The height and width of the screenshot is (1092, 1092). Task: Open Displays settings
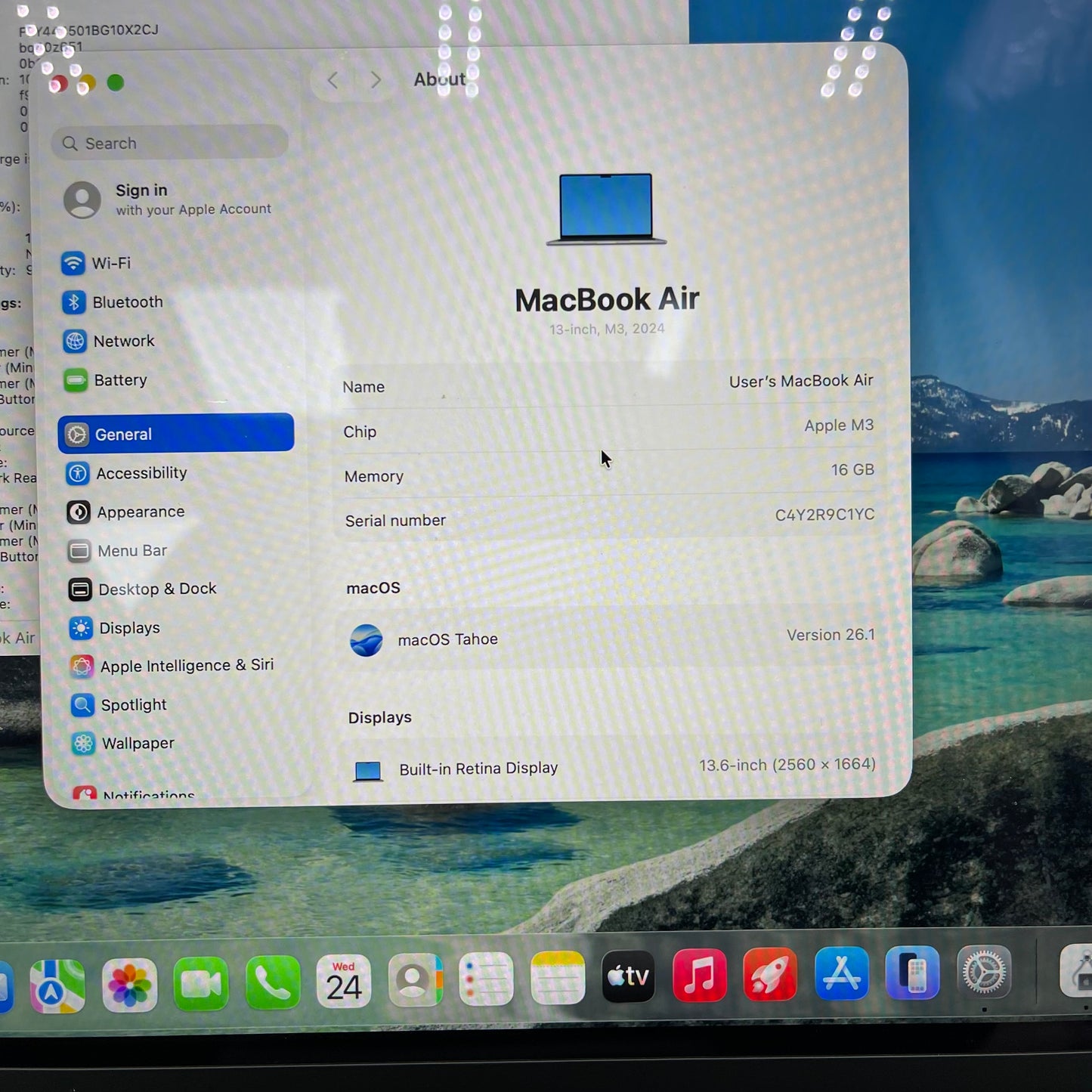(128, 628)
